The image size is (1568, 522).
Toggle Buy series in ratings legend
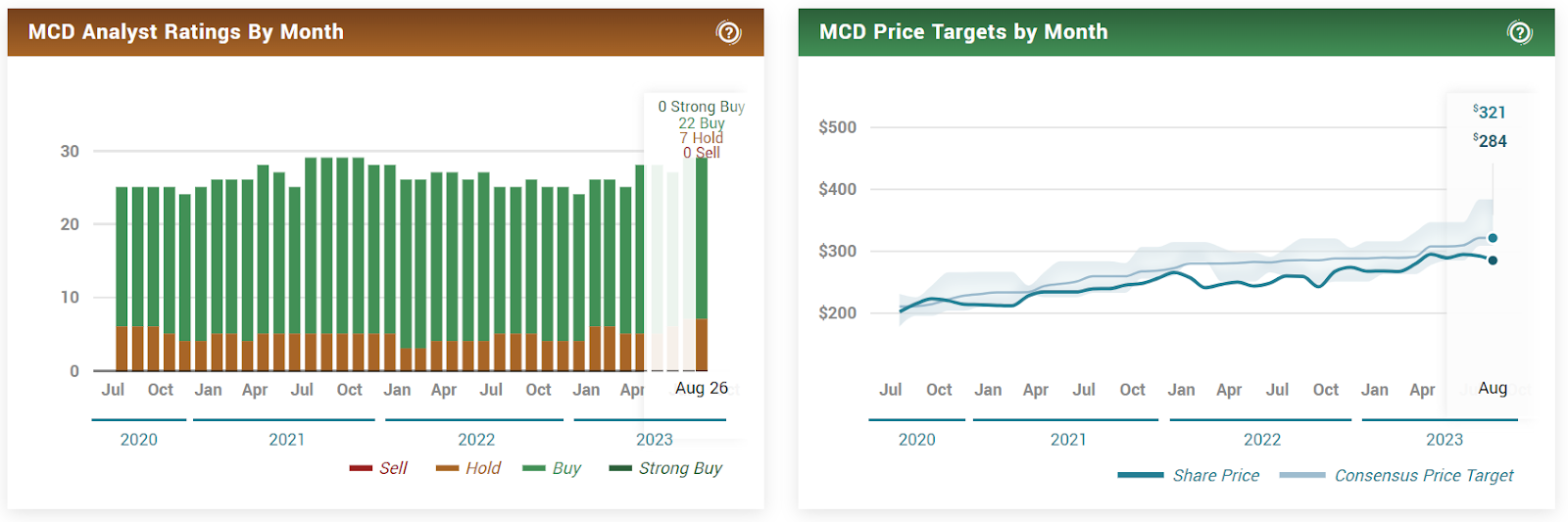(552, 468)
